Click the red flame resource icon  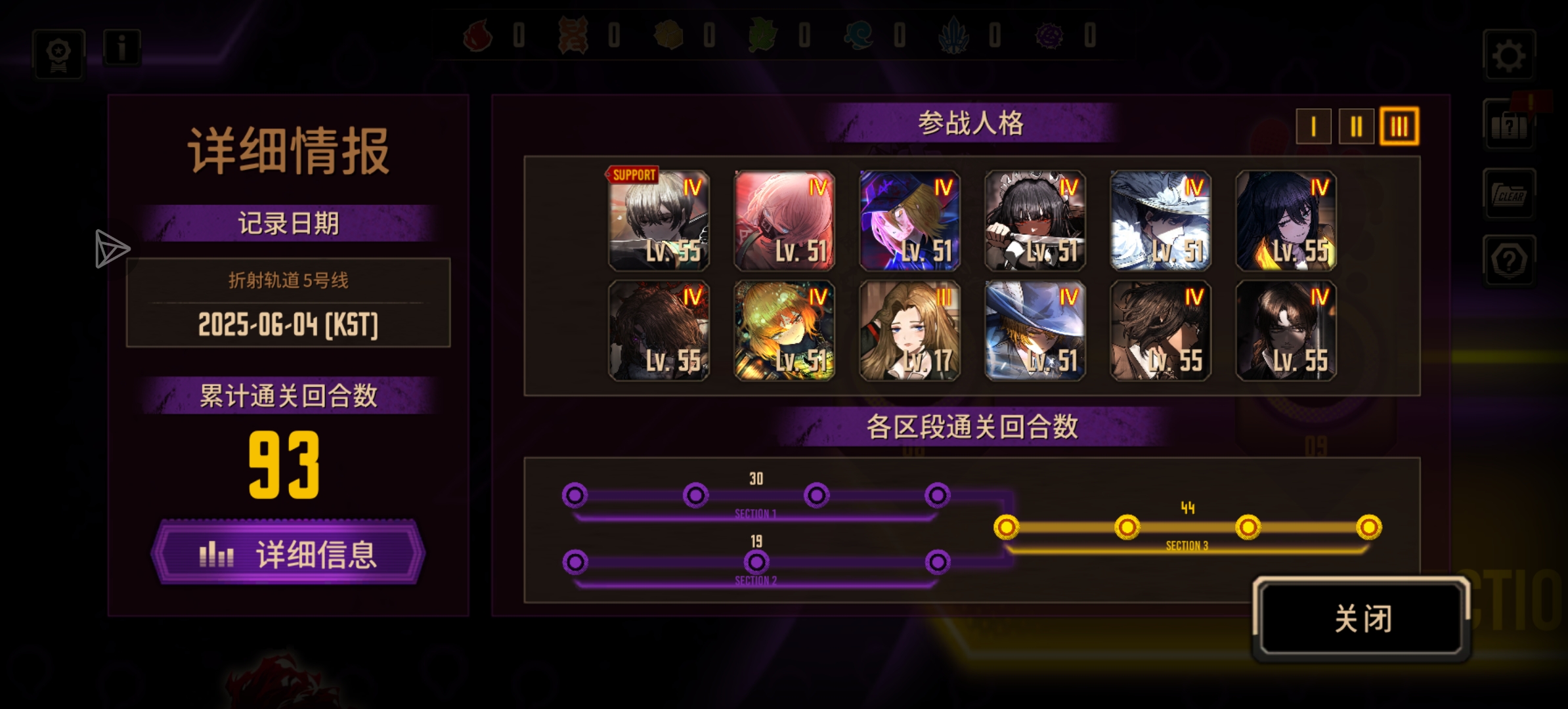point(478,34)
